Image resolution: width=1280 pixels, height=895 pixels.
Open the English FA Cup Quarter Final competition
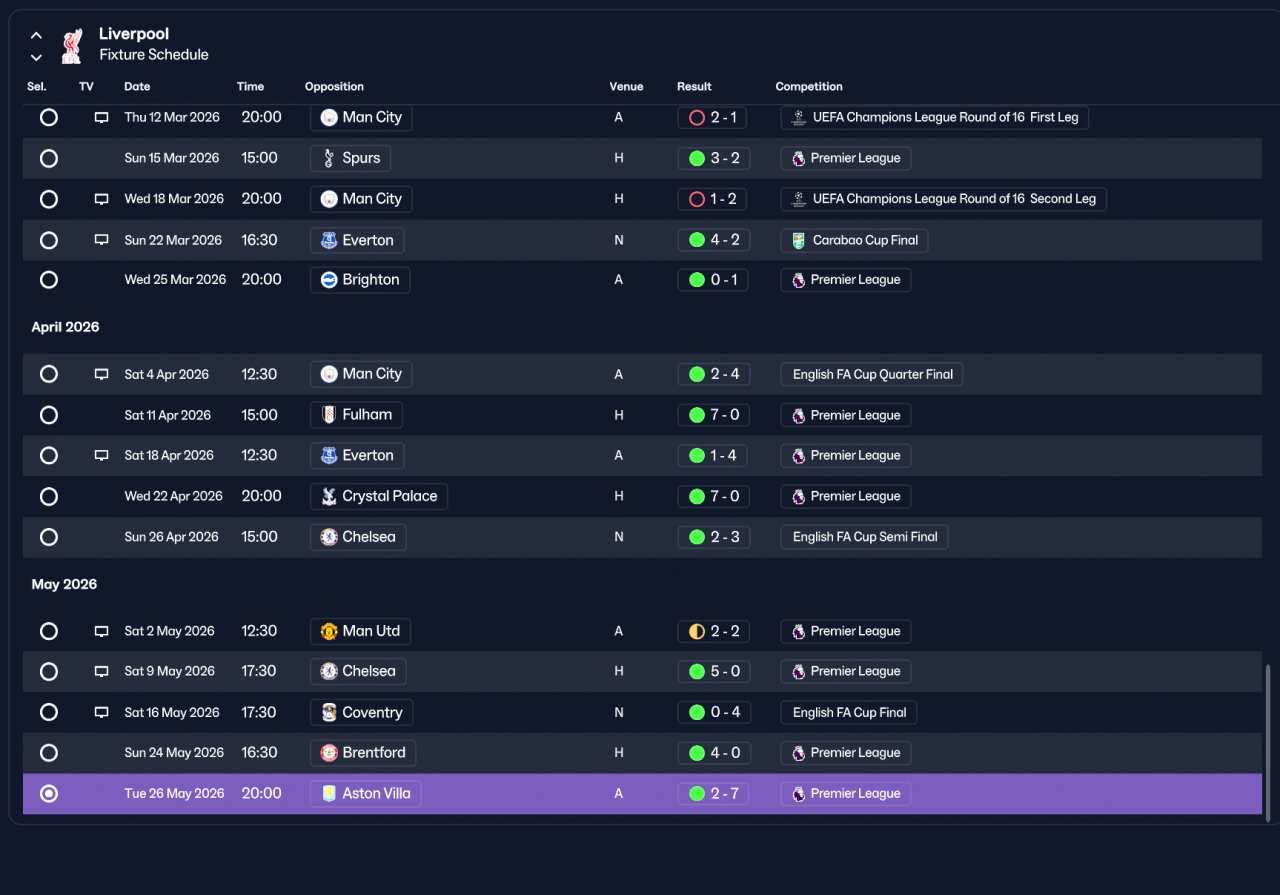click(871, 374)
